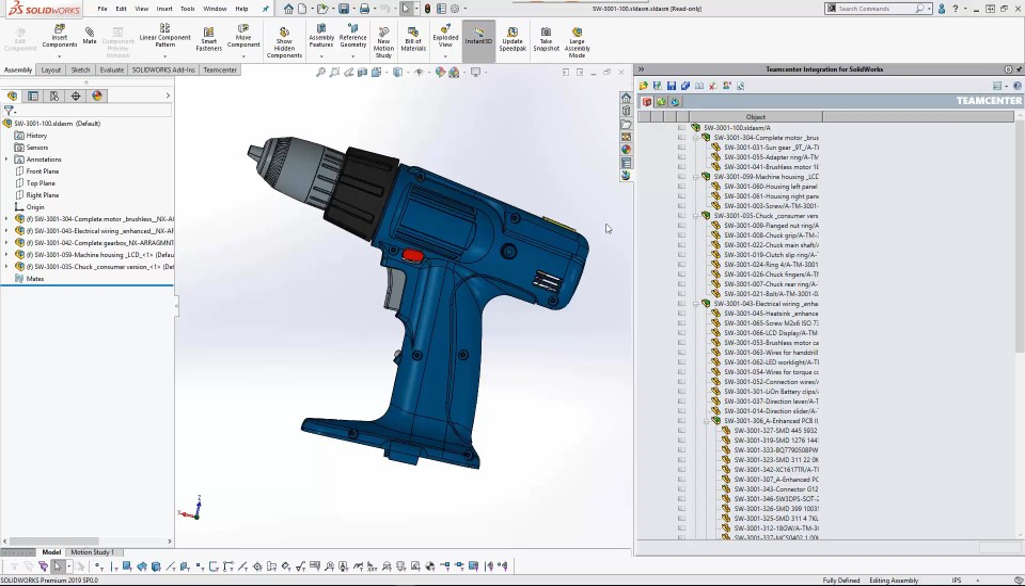Open the DisplayManager appearance color tab
Screen dimensions: 1025x586
tap(97, 96)
